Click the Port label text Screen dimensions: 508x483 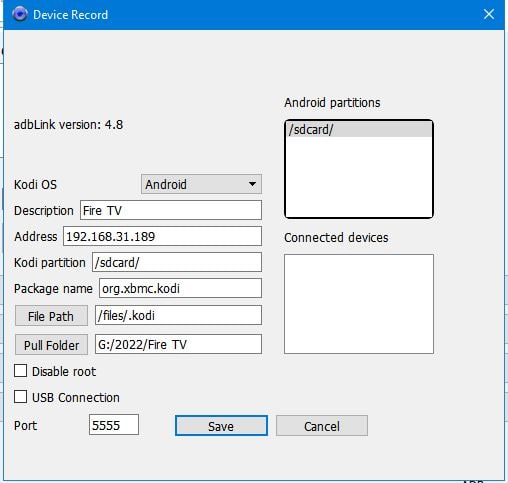point(25,426)
